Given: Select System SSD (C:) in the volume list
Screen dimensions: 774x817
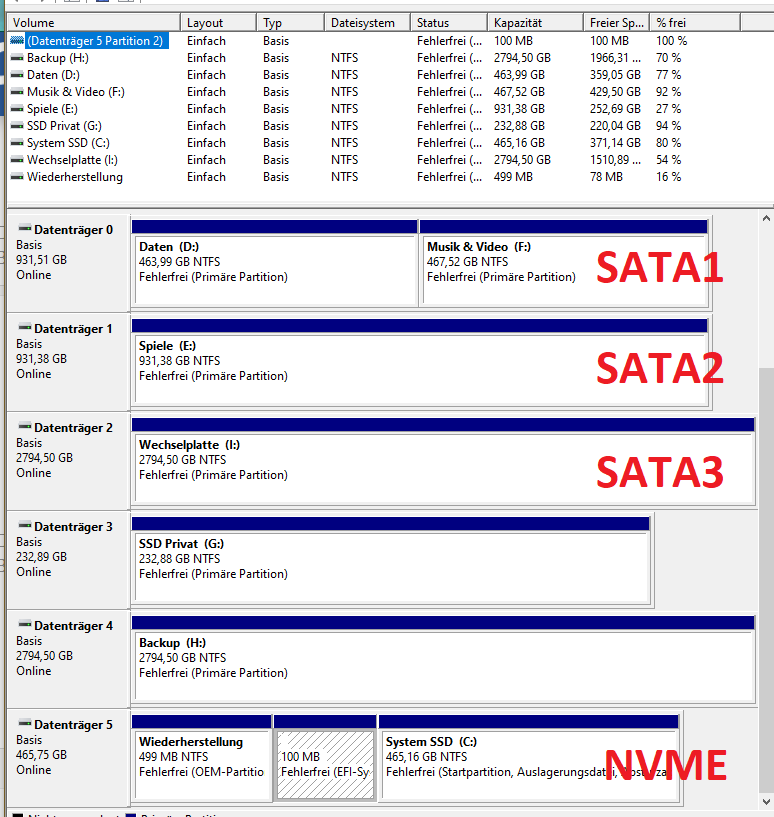Looking at the screenshot, I should (68, 143).
